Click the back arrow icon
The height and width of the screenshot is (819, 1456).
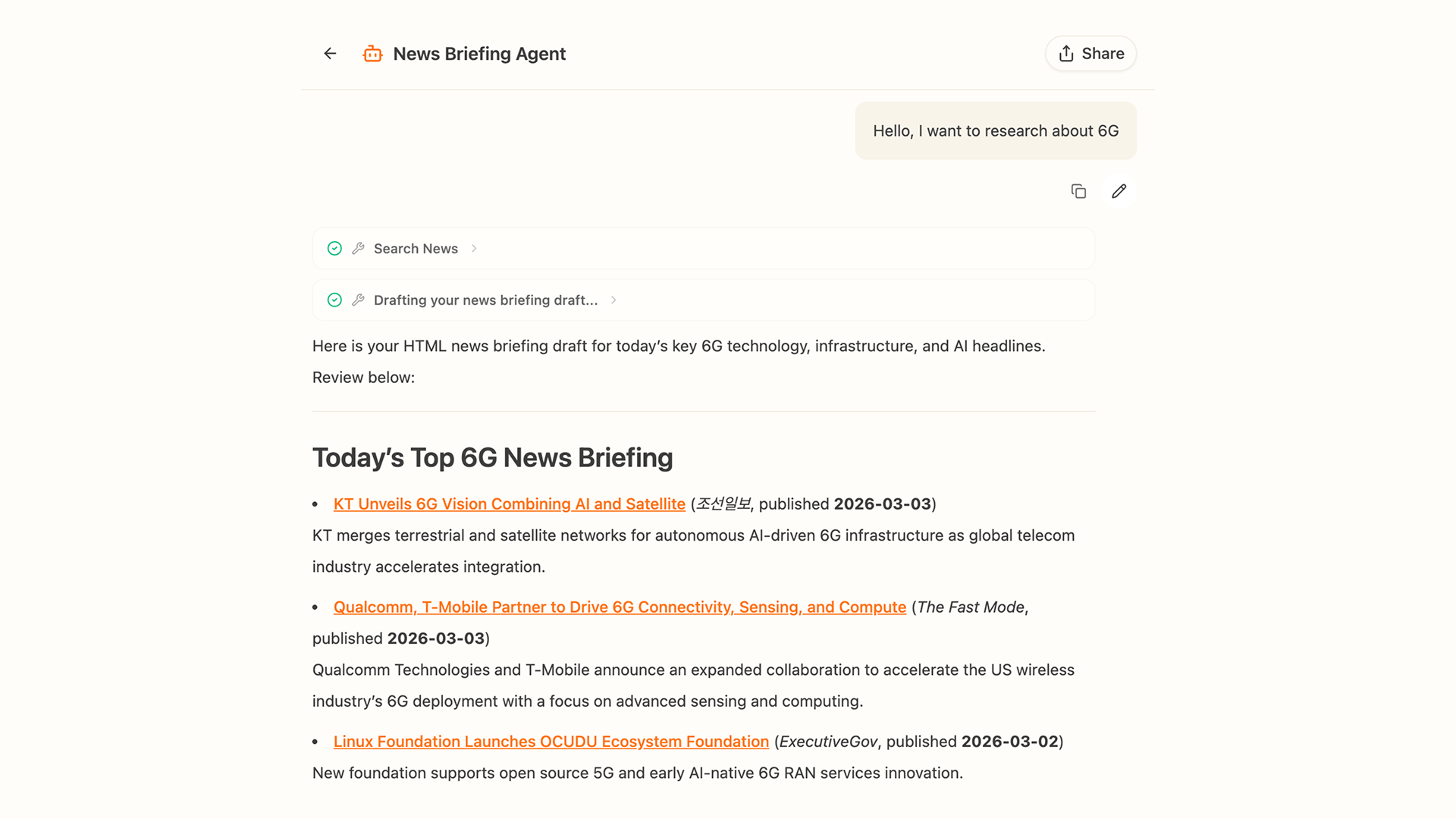coord(330,53)
